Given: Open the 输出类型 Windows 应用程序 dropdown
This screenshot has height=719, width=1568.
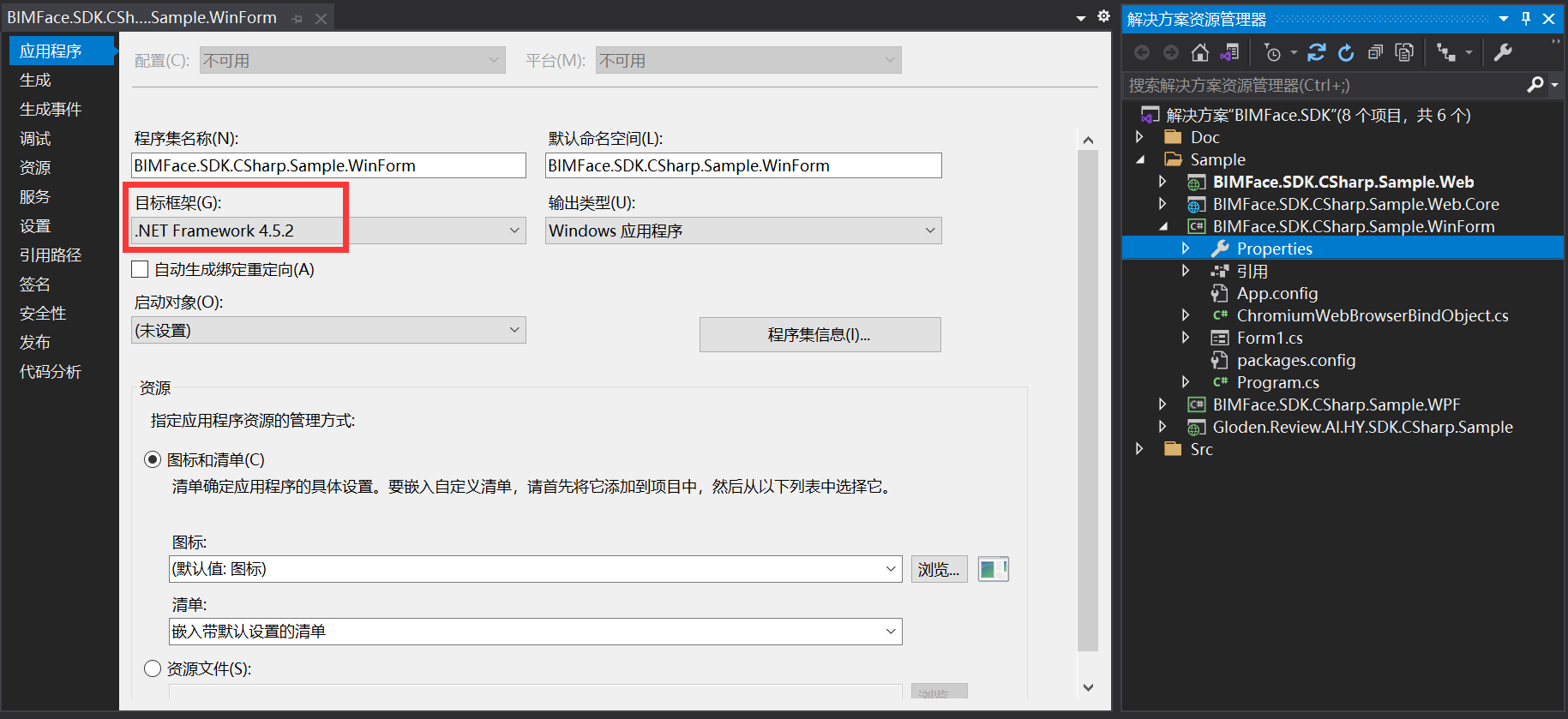Looking at the screenshot, I should [x=743, y=231].
